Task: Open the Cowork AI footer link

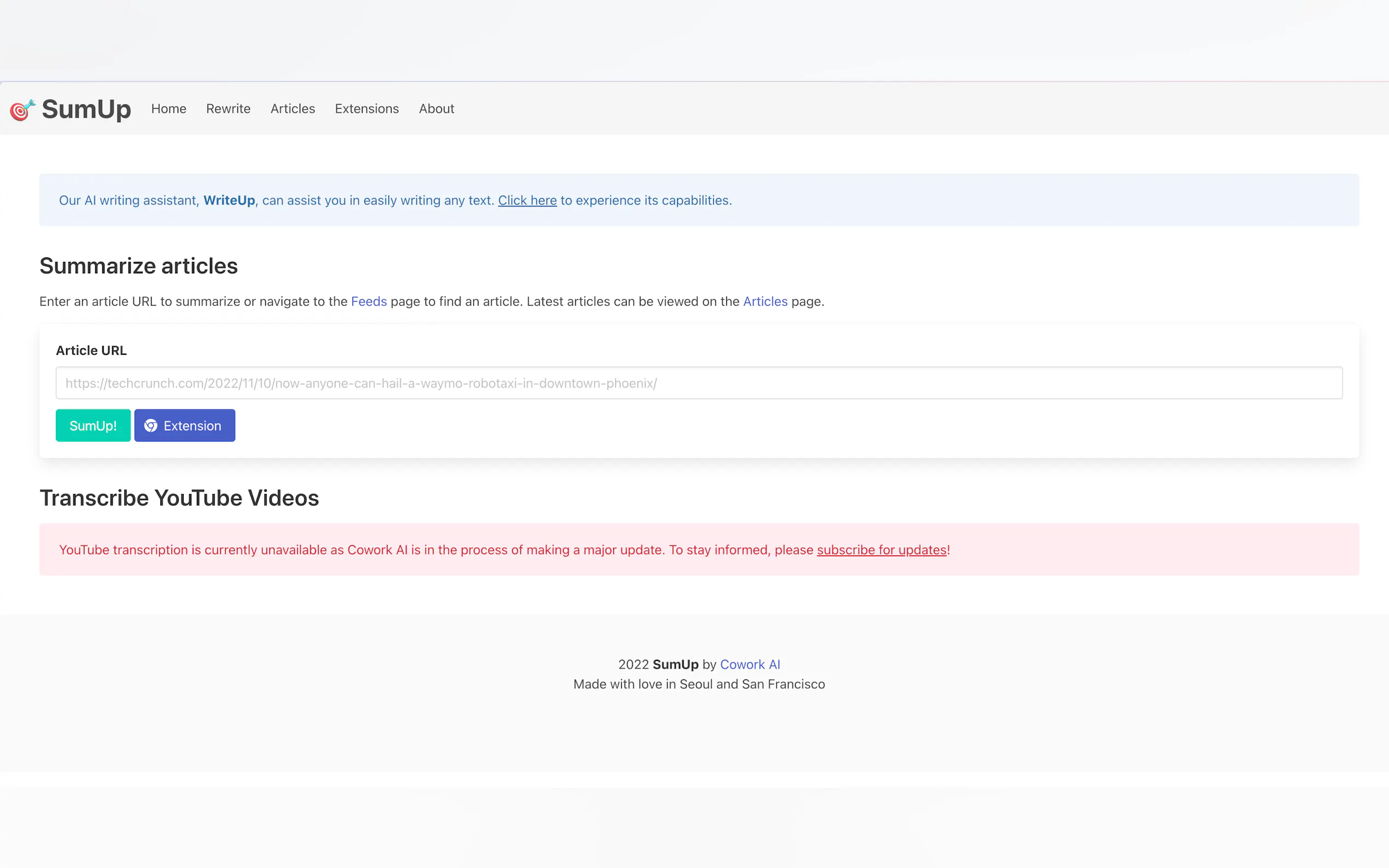Action: (749, 664)
